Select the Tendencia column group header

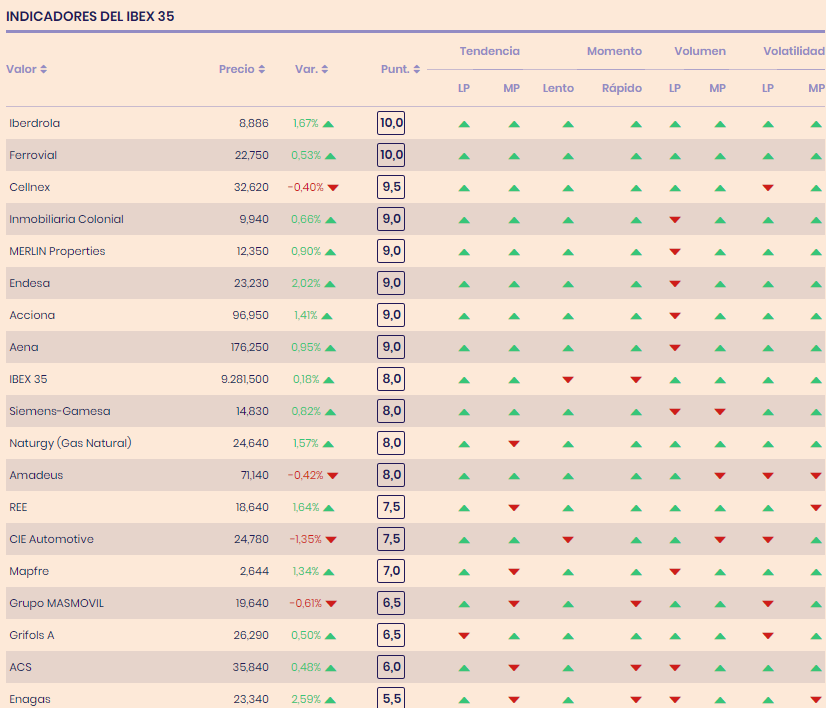[489, 51]
